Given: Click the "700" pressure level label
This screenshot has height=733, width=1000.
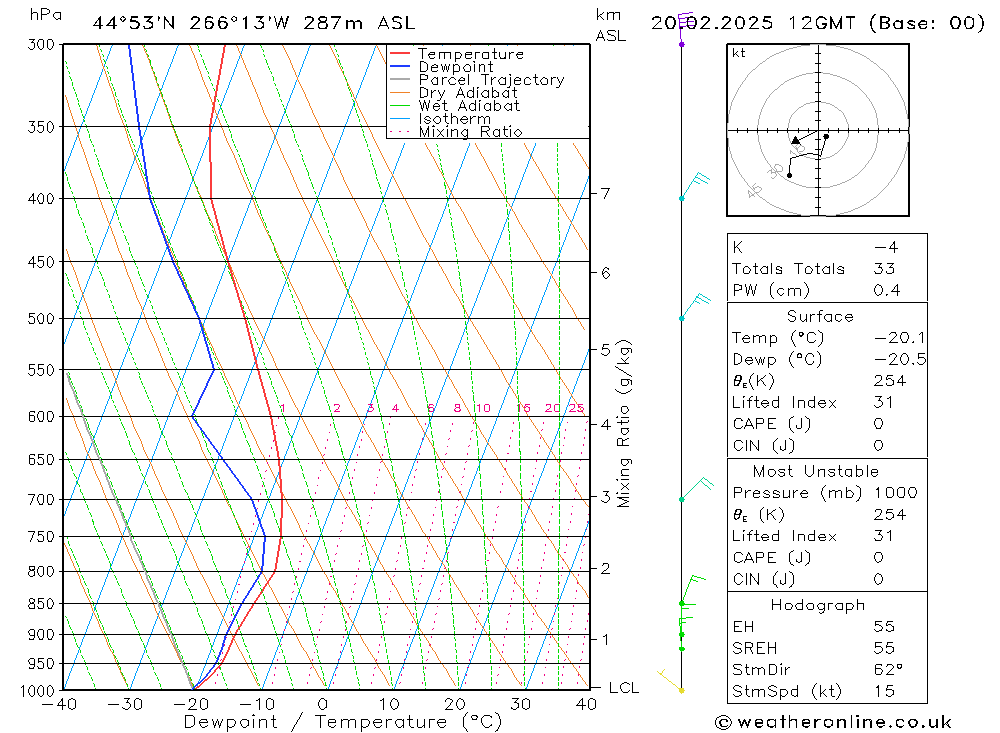Looking at the screenshot, I should [41, 500].
